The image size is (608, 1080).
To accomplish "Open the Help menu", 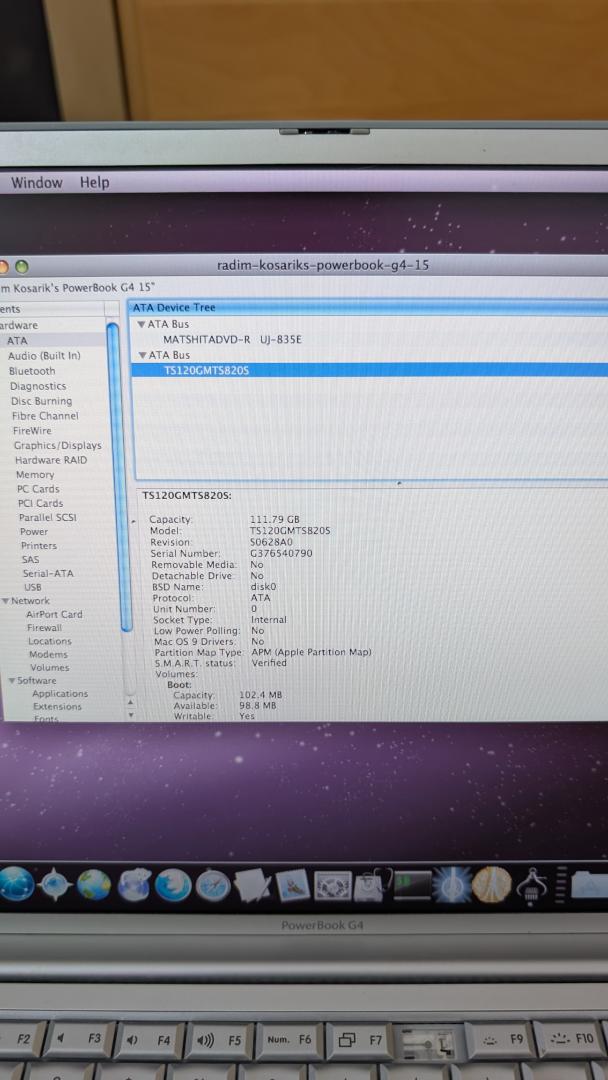I will pos(94,183).
